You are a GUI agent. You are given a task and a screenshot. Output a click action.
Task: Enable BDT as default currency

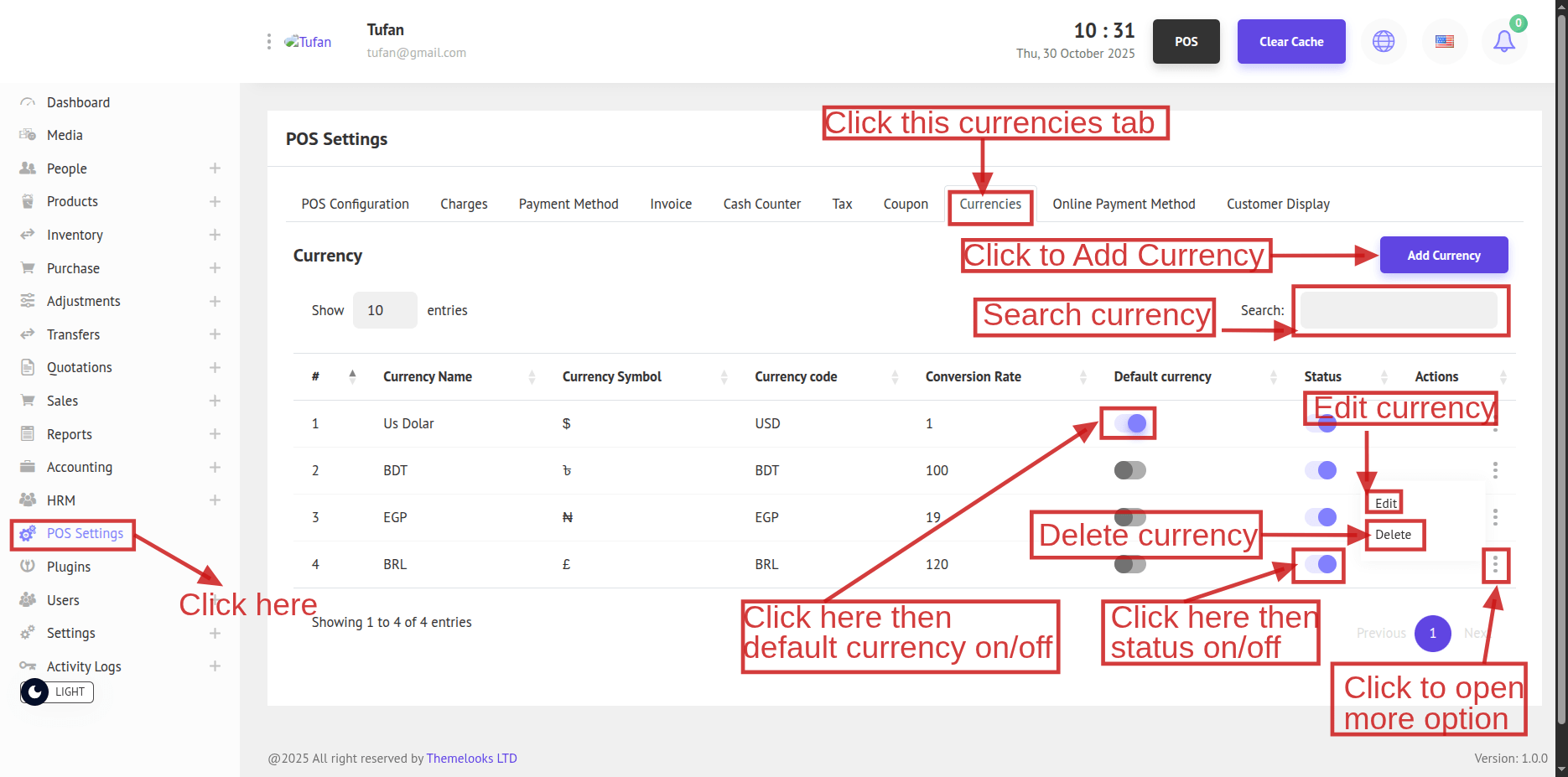coord(1129,470)
